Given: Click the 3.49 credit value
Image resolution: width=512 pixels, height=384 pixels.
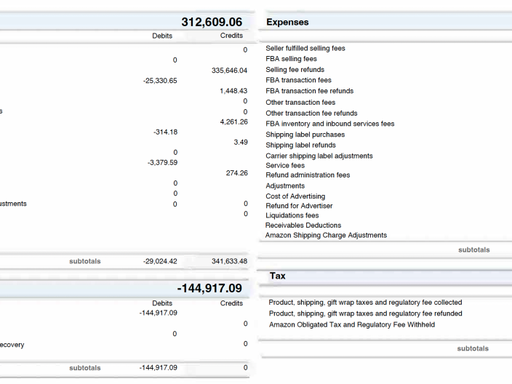Looking at the screenshot, I should click(x=241, y=142).
